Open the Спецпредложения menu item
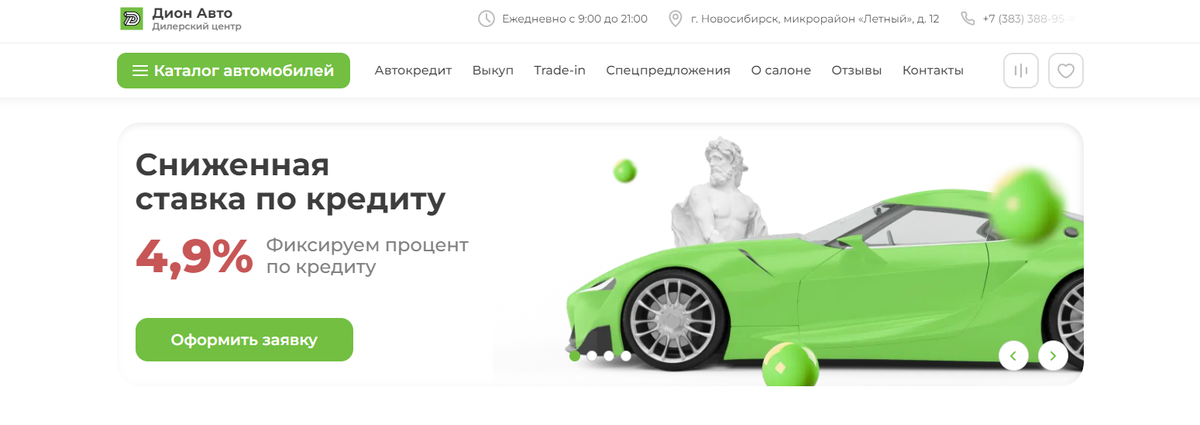Viewport: 1200px width, 425px height. coord(668,71)
